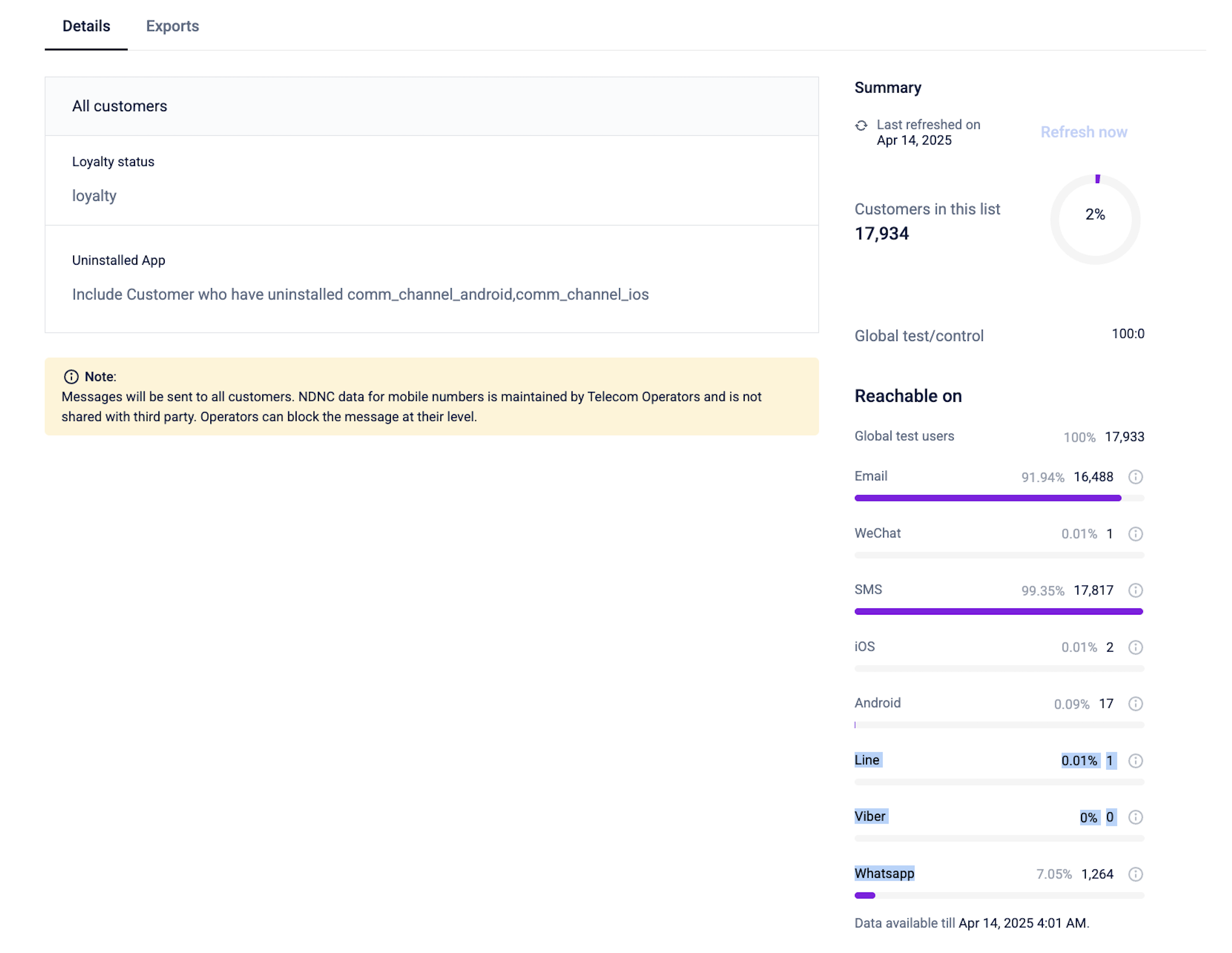Viewport: 1232px width, 953px height.
Task: Click the Refresh now link
Action: click(1084, 132)
